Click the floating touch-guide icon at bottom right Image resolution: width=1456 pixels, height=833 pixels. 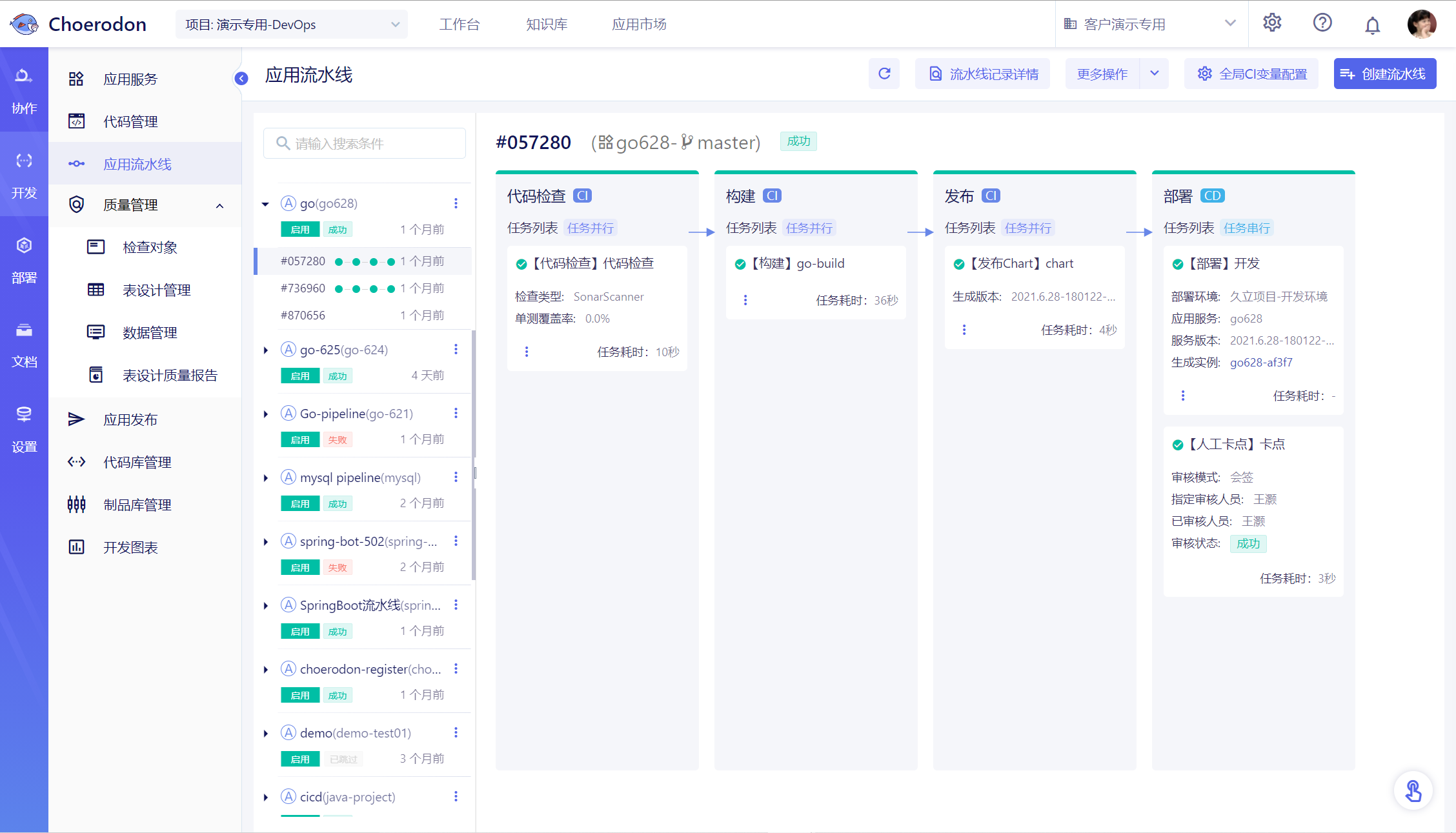pos(1413,791)
